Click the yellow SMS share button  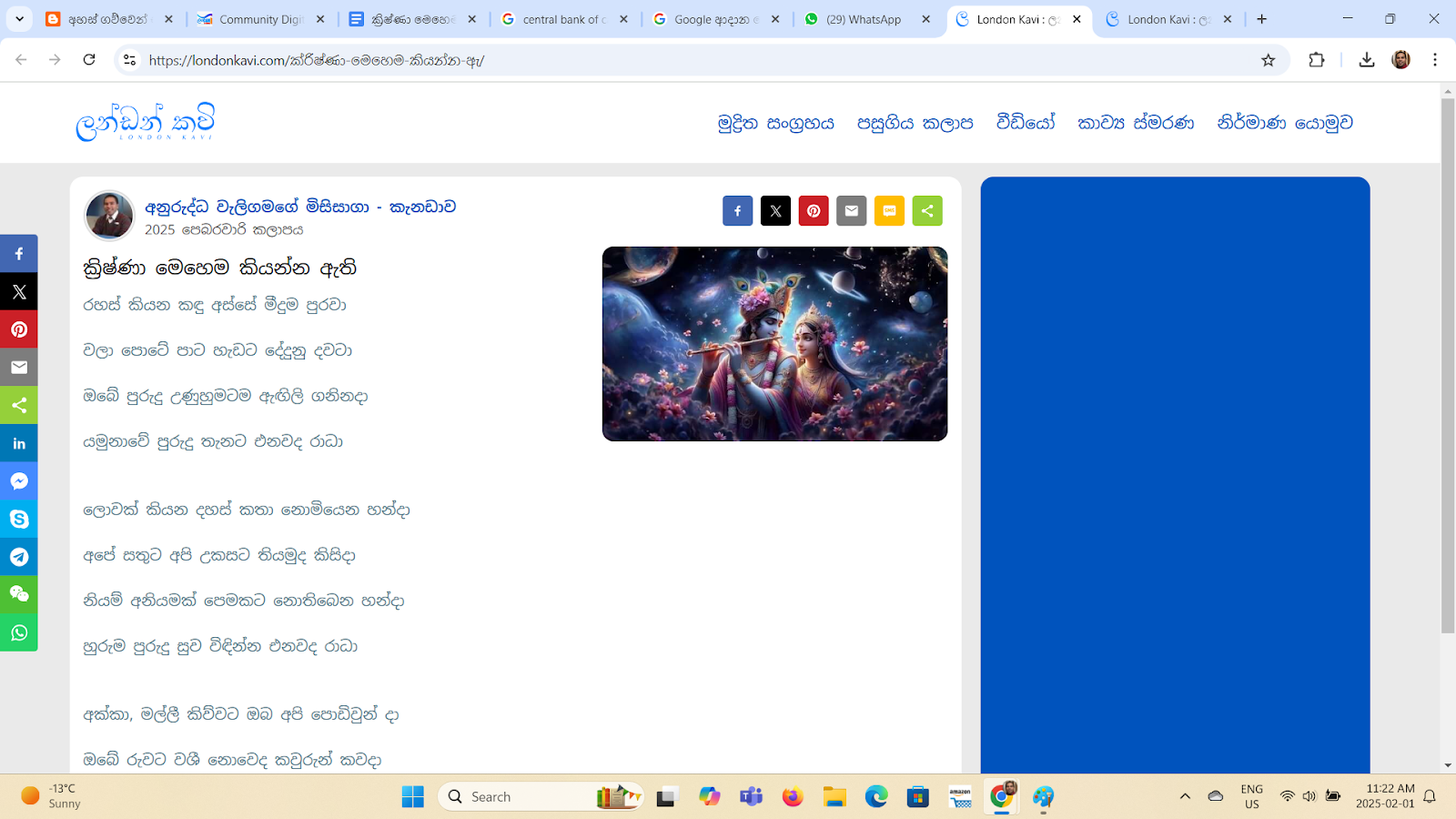click(889, 211)
